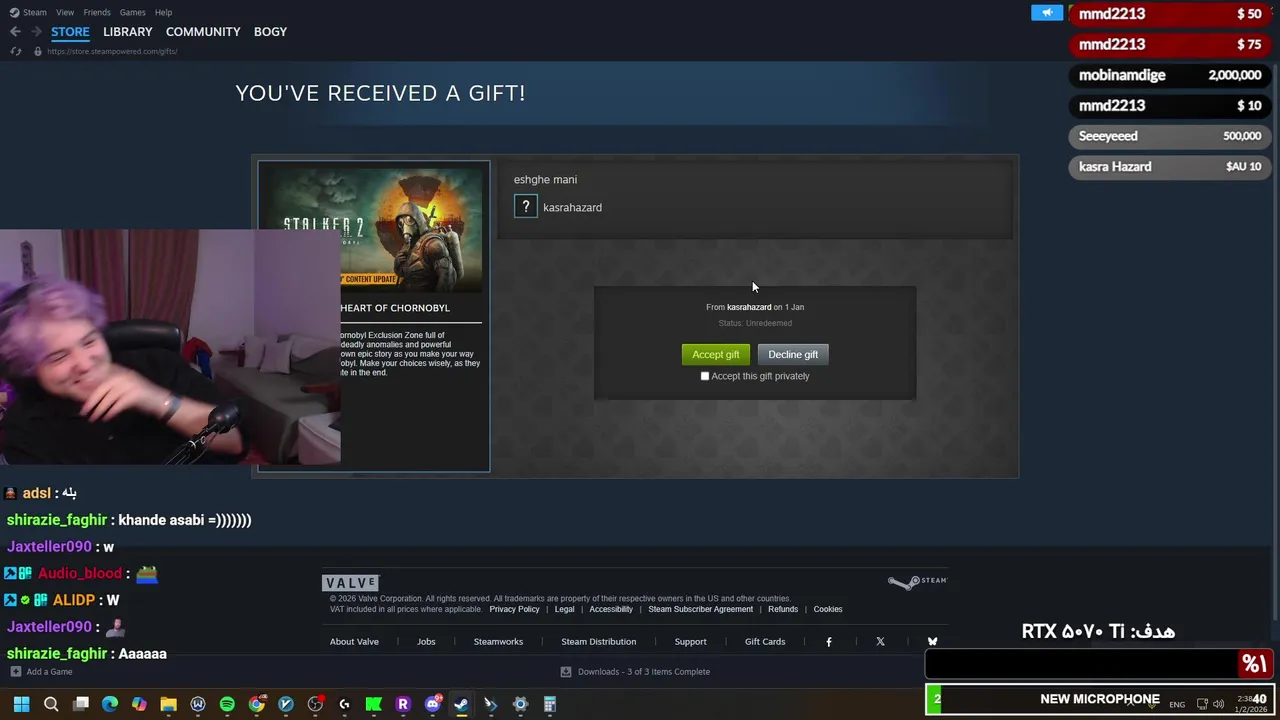The height and width of the screenshot is (720, 1280).
Task: Open Calculator from the taskbar
Action: pyautogui.click(x=549, y=704)
